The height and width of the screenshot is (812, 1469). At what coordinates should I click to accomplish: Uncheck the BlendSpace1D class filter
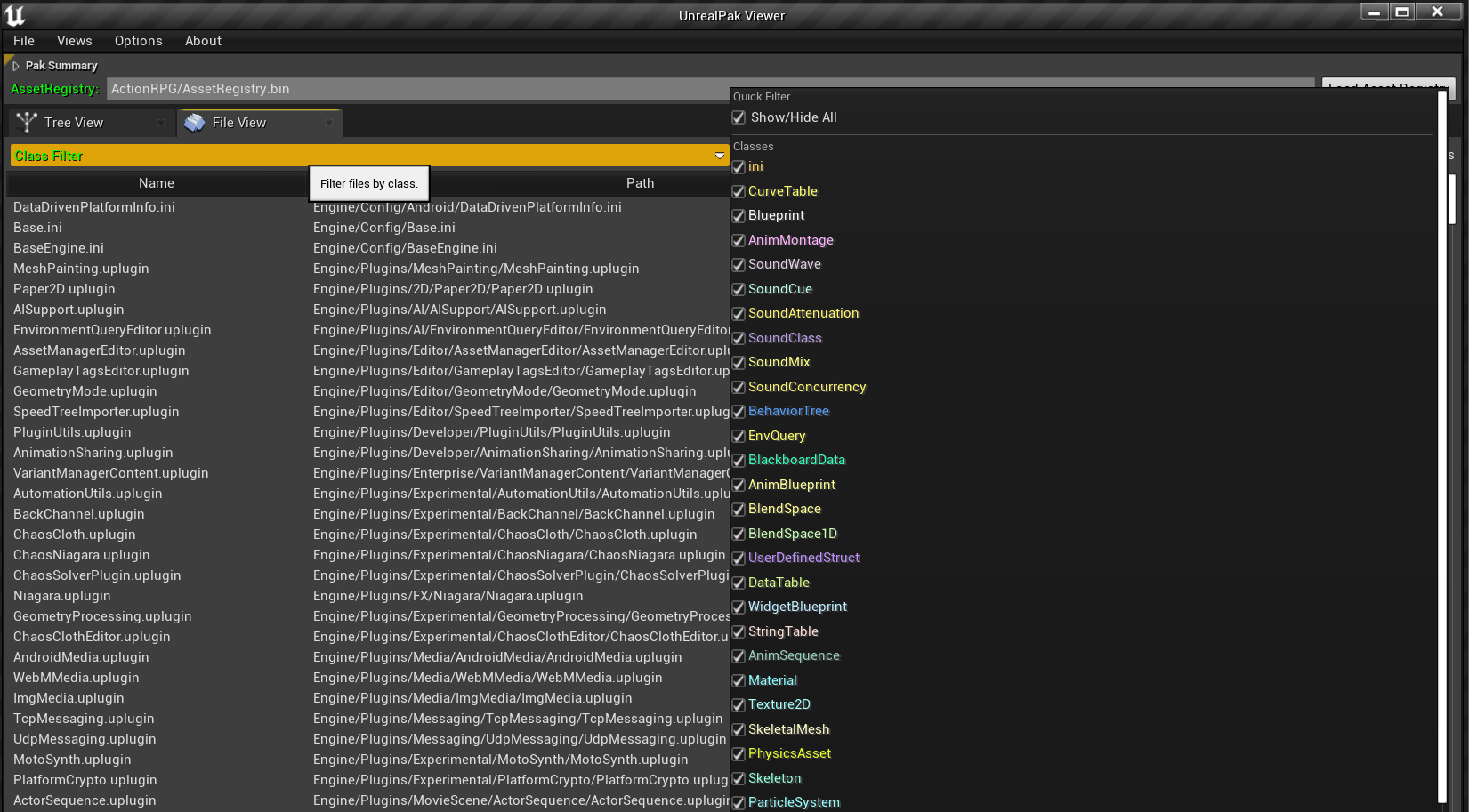tap(739, 534)
